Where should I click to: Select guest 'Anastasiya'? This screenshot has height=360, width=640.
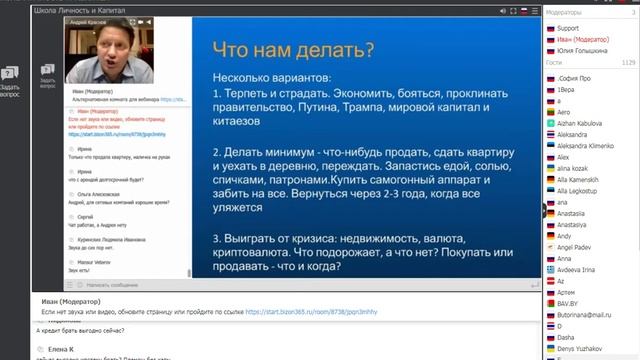[x=571, y=225]
